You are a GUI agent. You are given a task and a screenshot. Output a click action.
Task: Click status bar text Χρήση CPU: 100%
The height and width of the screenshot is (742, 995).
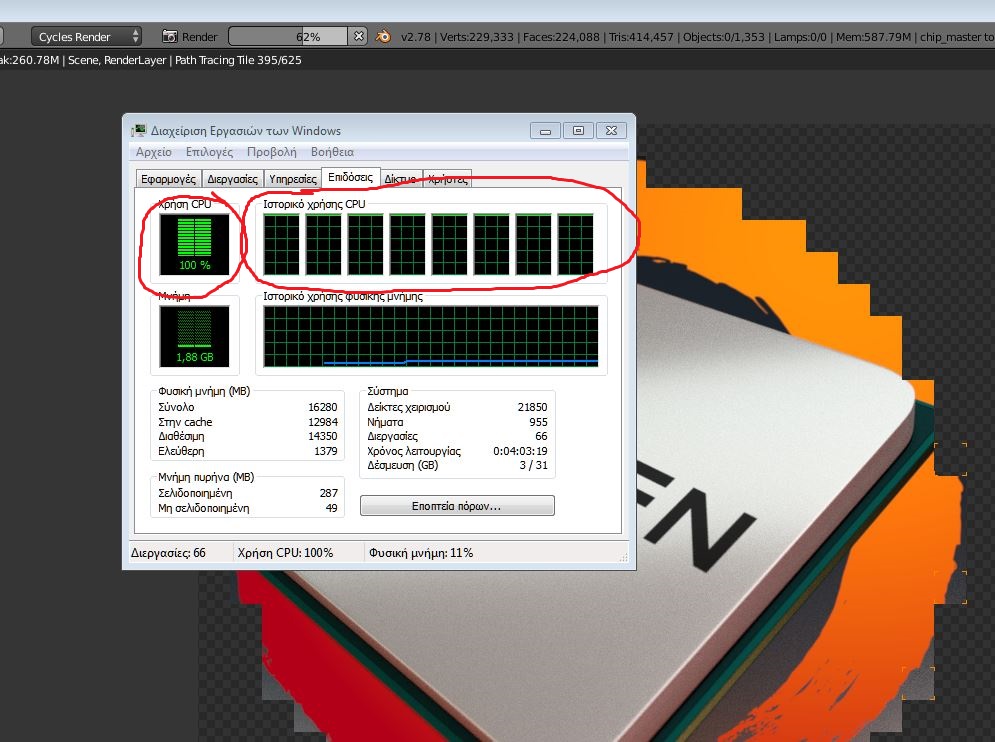[285, 553]
